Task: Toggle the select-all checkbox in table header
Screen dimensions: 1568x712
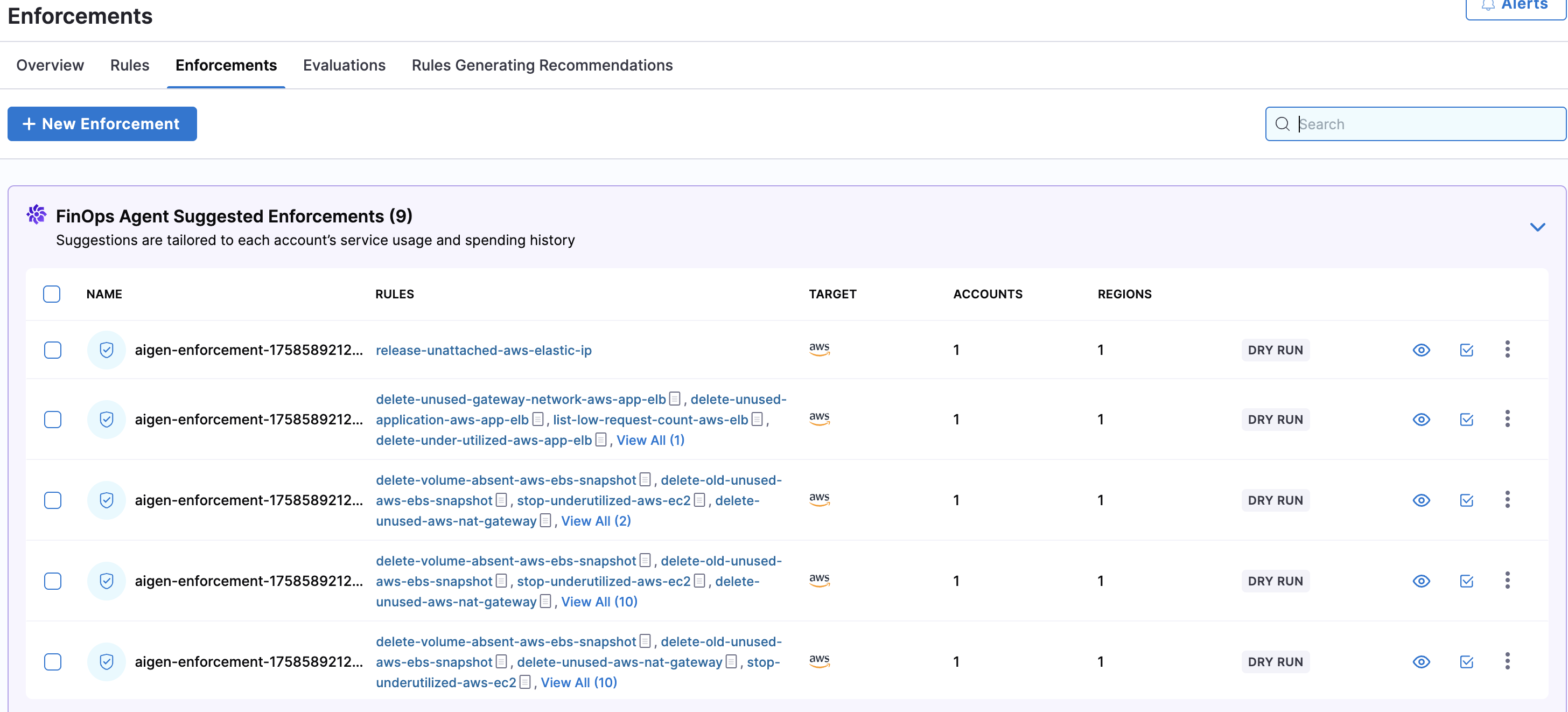Action: (x=52, y=294)
